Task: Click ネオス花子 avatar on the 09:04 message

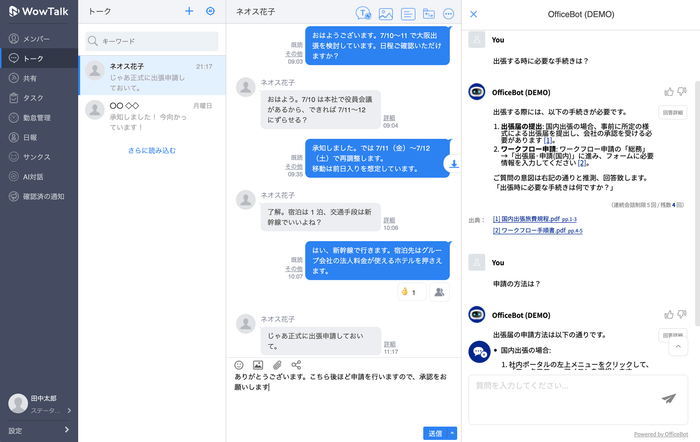Action: [x=246, y=87]
